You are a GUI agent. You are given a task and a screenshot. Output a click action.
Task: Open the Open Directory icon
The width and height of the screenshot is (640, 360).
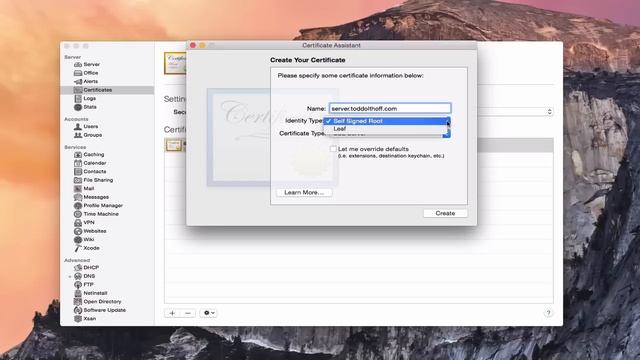click(x=78, y=302)
